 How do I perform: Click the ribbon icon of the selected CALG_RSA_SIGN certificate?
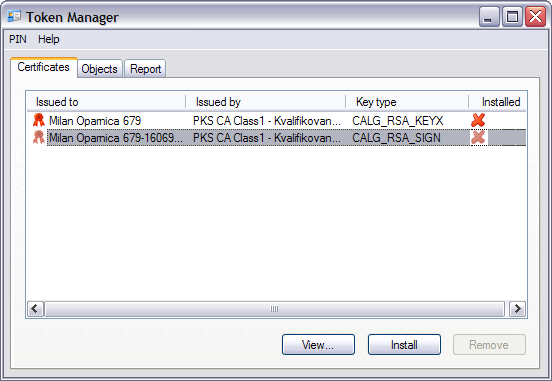pos(39,137)
